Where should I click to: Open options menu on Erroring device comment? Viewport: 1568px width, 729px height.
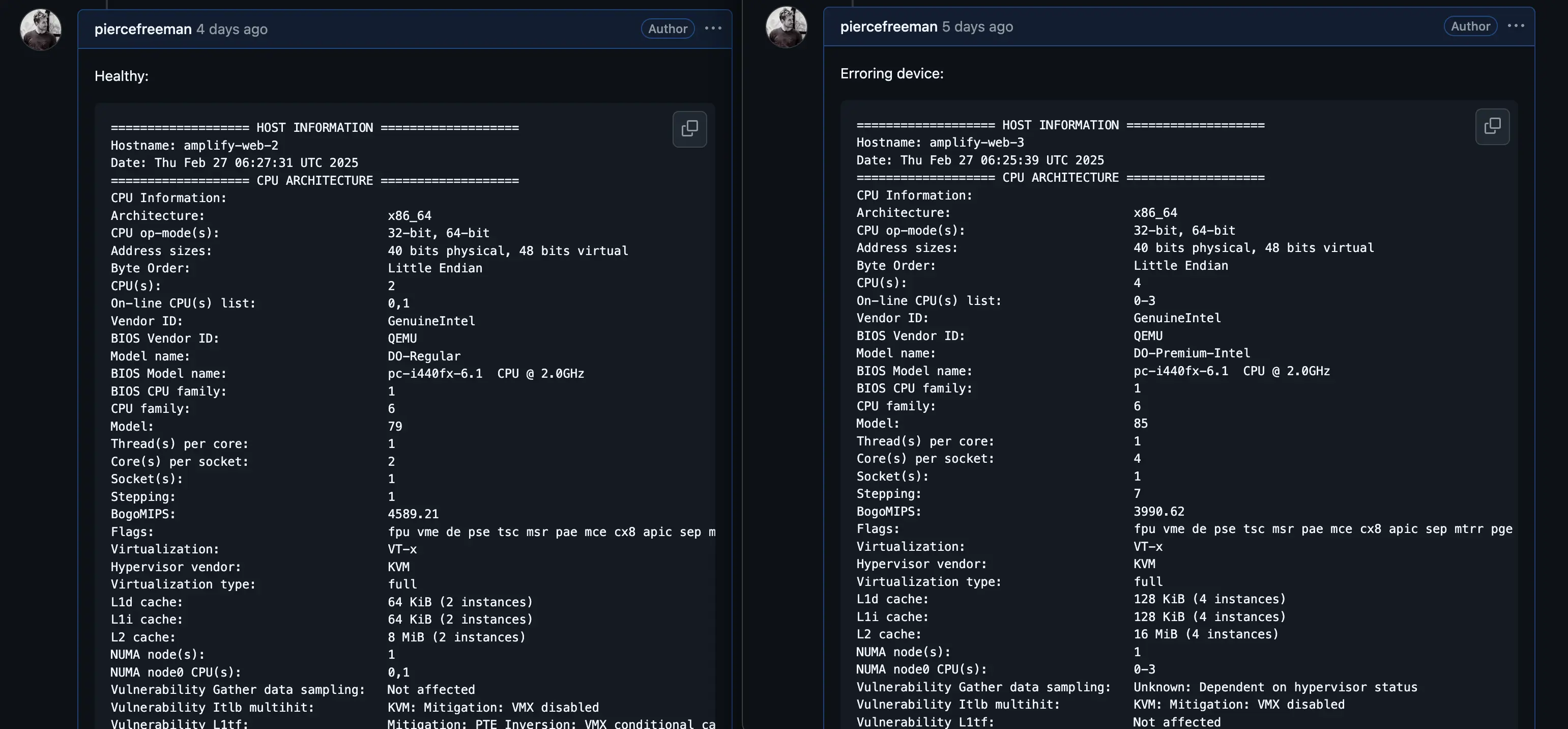[1516, 26]
